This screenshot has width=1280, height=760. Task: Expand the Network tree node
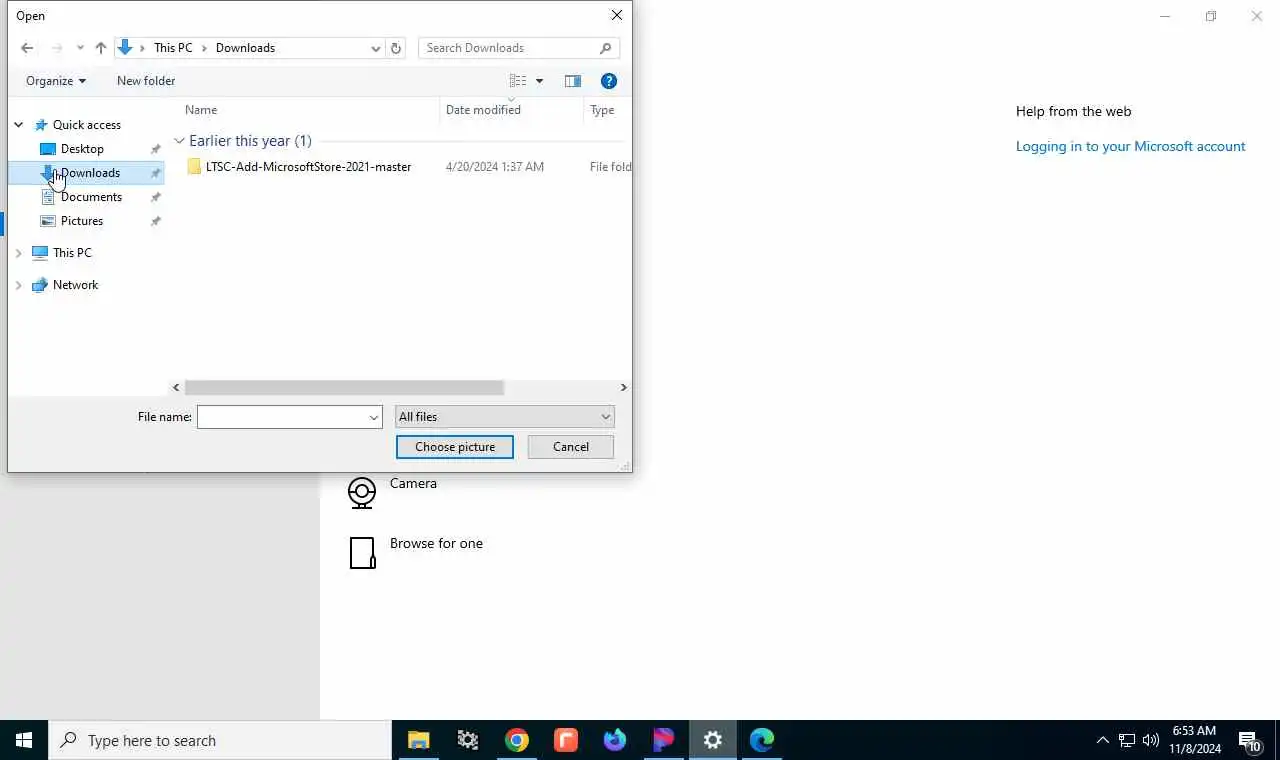pos(18,285)
